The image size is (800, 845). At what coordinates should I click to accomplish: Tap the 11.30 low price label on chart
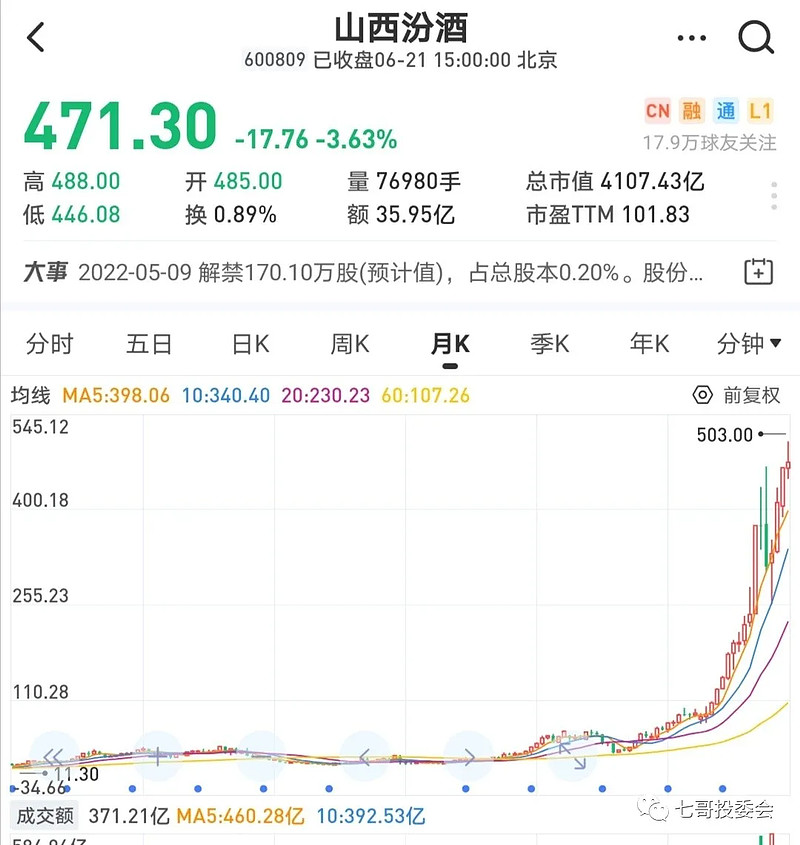pyautogui.click(x=76, y=774)
